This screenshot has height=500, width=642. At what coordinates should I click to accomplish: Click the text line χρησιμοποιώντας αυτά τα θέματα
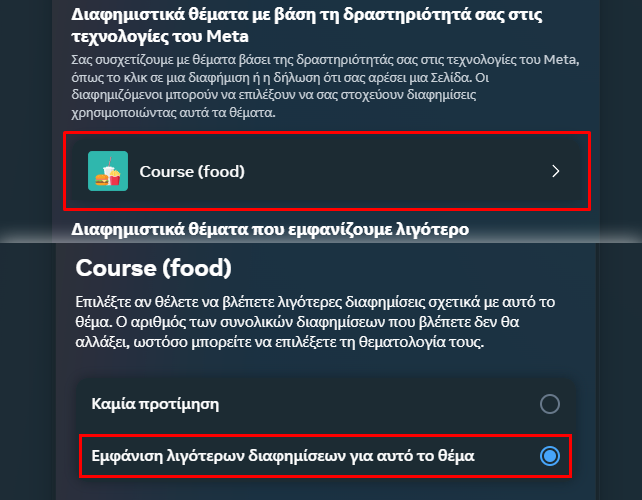[173, 113]
